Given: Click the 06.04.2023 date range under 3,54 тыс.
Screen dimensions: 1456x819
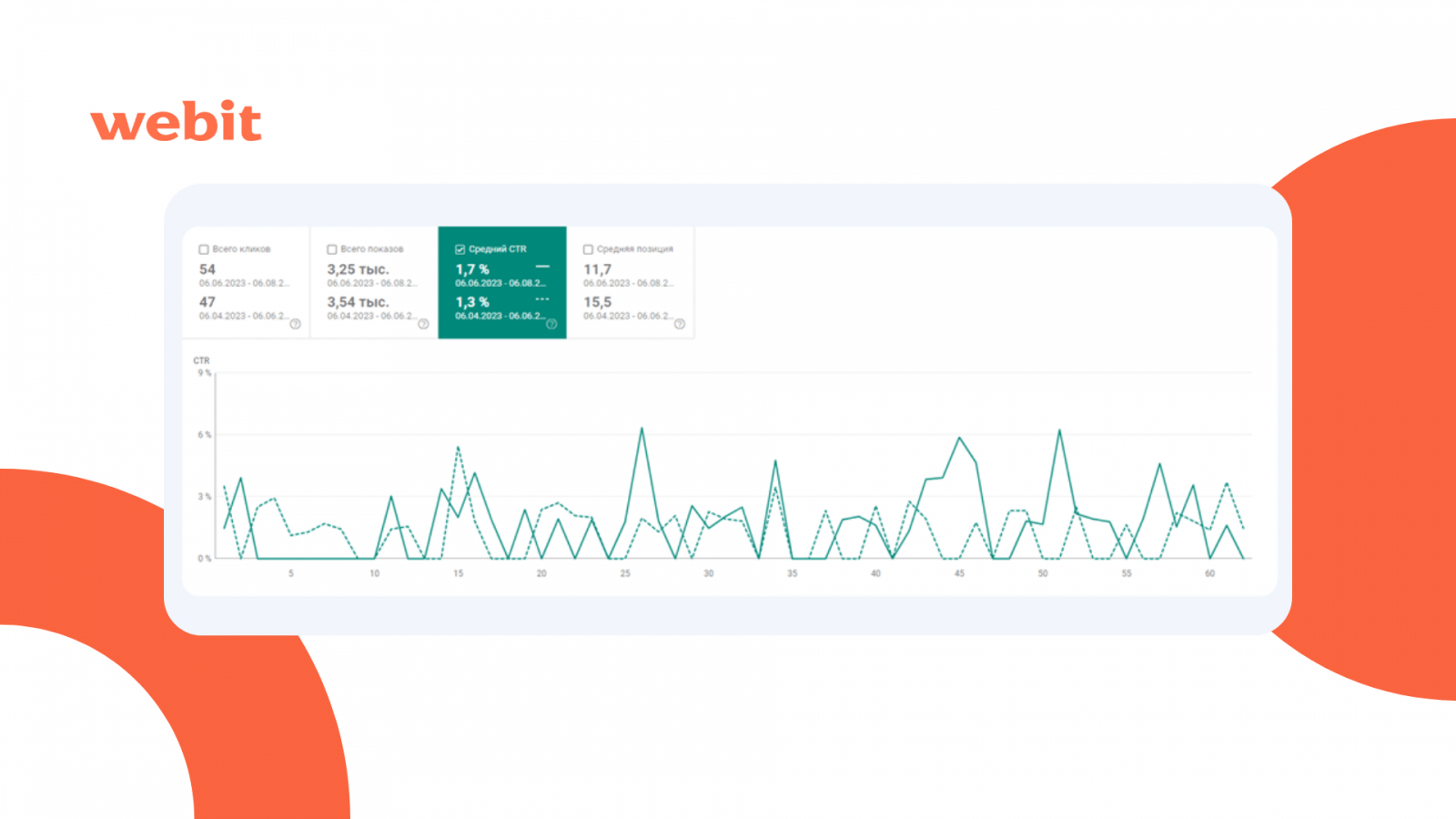Looking at the screenshot, I should click(x=372, y=316).
